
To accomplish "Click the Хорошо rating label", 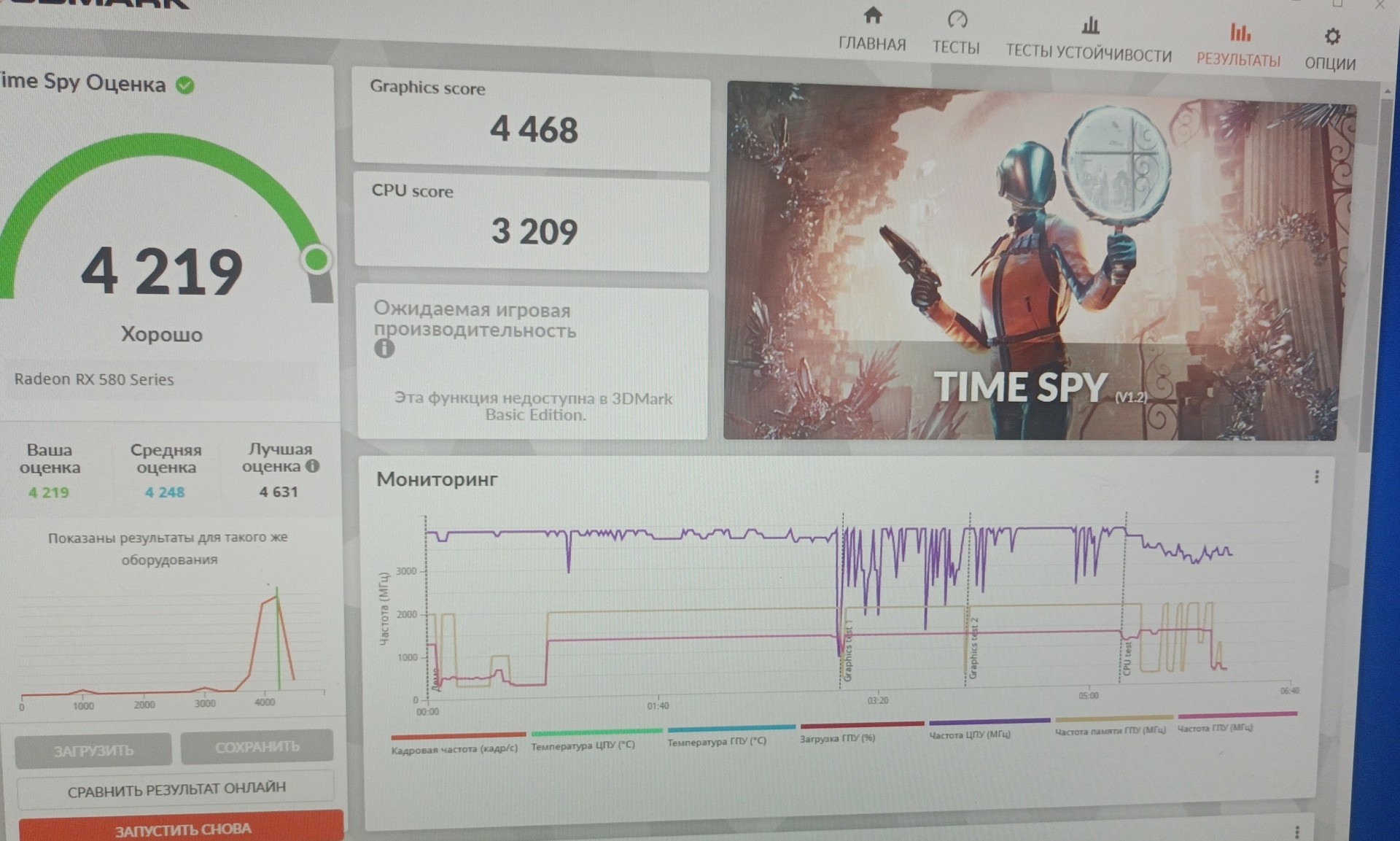I will [x=161, y=334].
